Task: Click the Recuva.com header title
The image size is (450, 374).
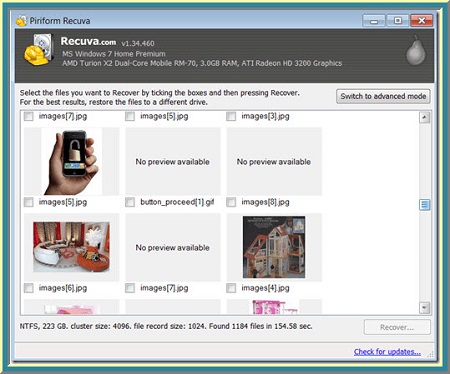Action: (x=88, y=41)
